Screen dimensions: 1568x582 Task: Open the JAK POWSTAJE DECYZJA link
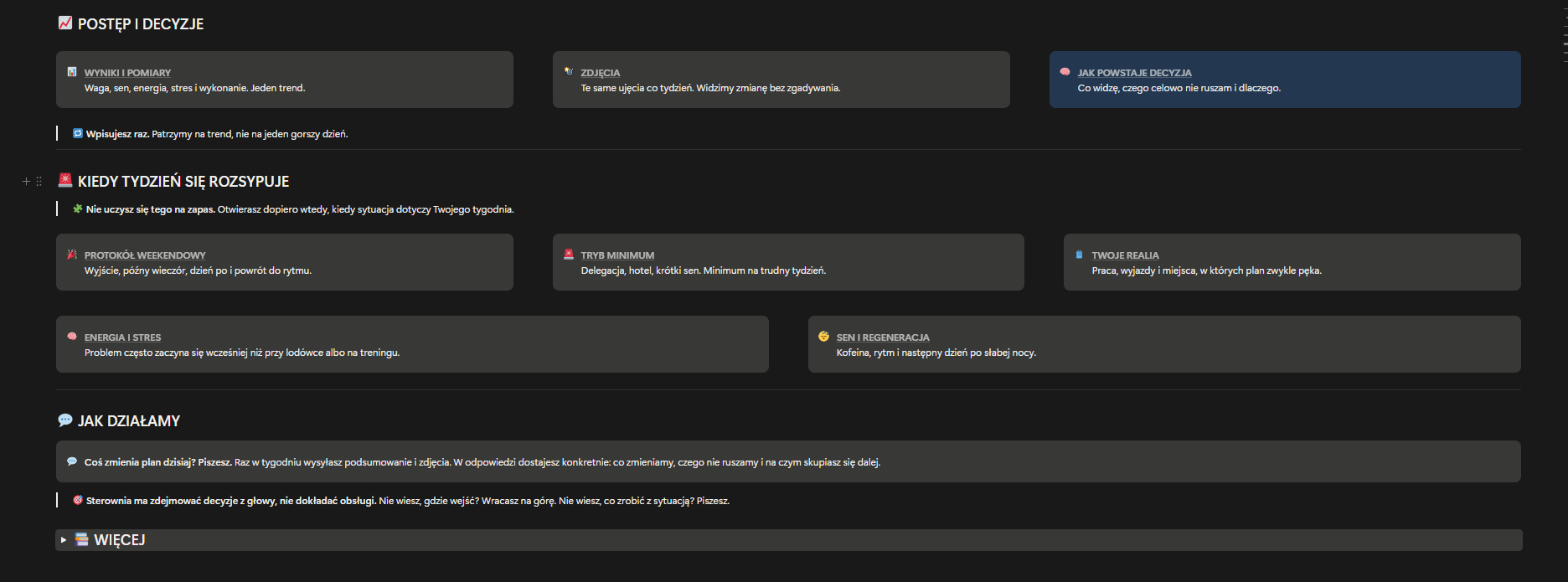click(1134, 73)
